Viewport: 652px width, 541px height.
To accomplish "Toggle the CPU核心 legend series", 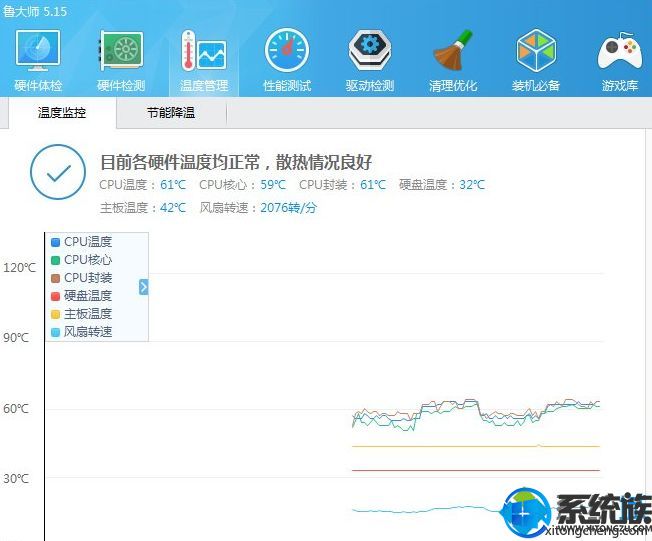I will [x=82, y=260].
